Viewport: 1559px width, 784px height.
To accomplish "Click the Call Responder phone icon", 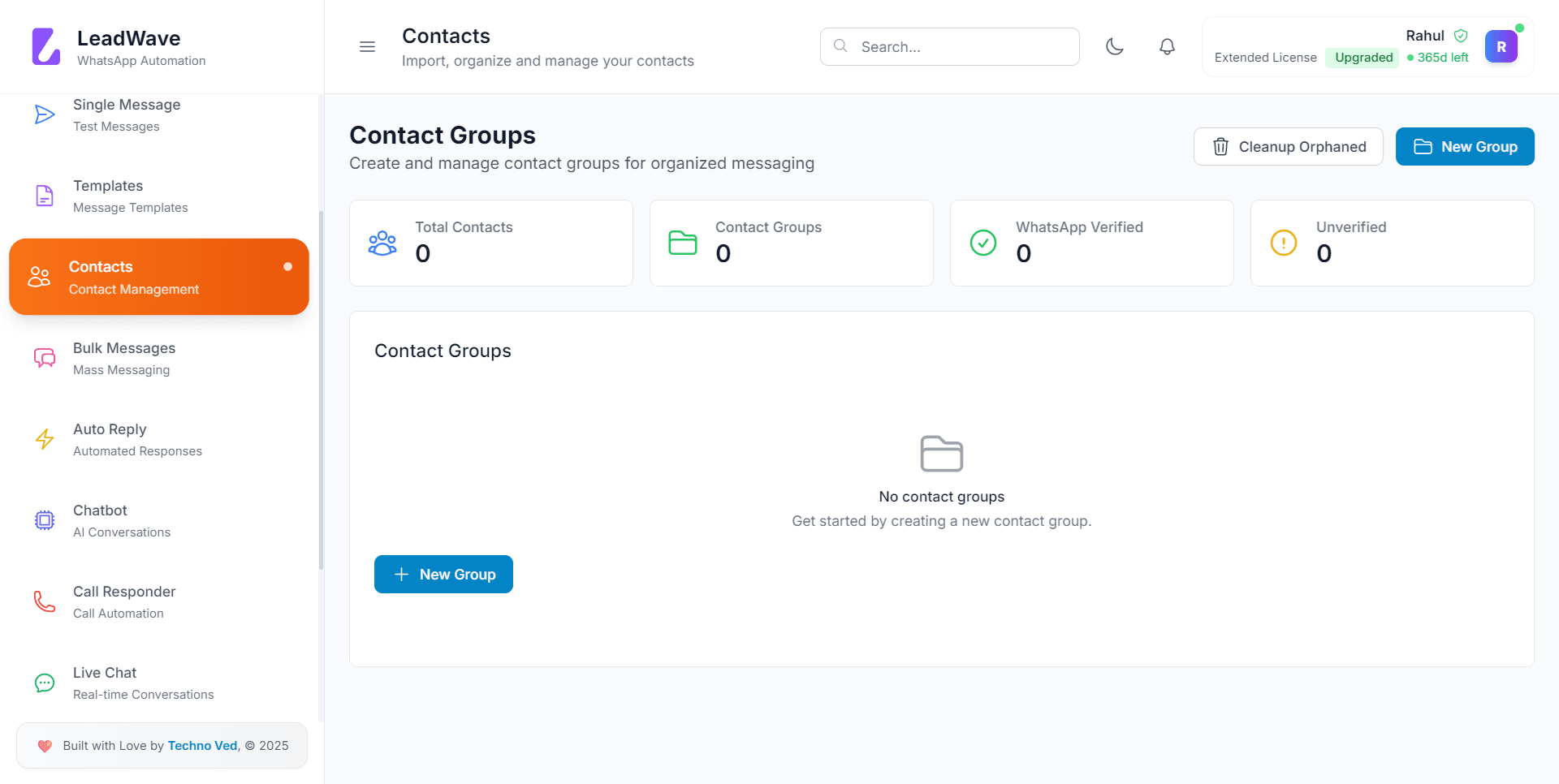I will pyautogui.click(x=45, y=601).
